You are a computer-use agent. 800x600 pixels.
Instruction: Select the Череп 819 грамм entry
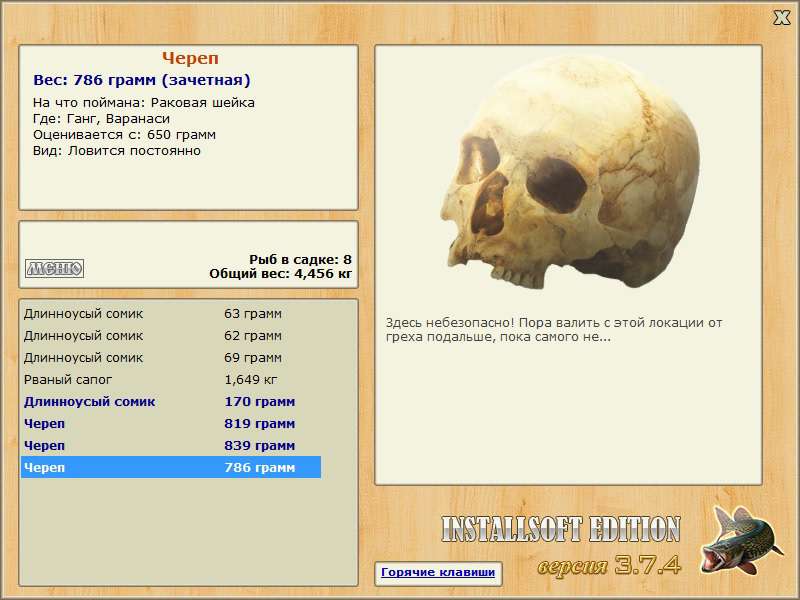click(170, 423)
